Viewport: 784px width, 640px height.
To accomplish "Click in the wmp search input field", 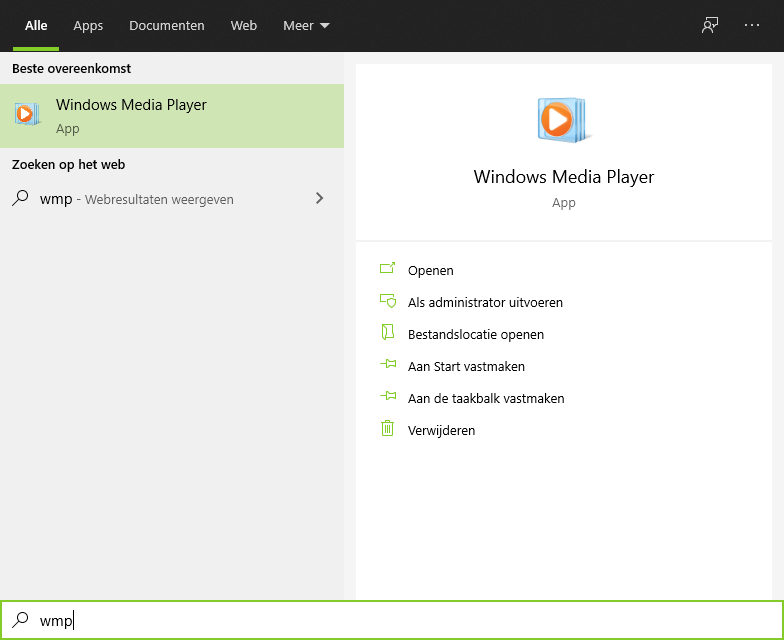I will point(392,620).
